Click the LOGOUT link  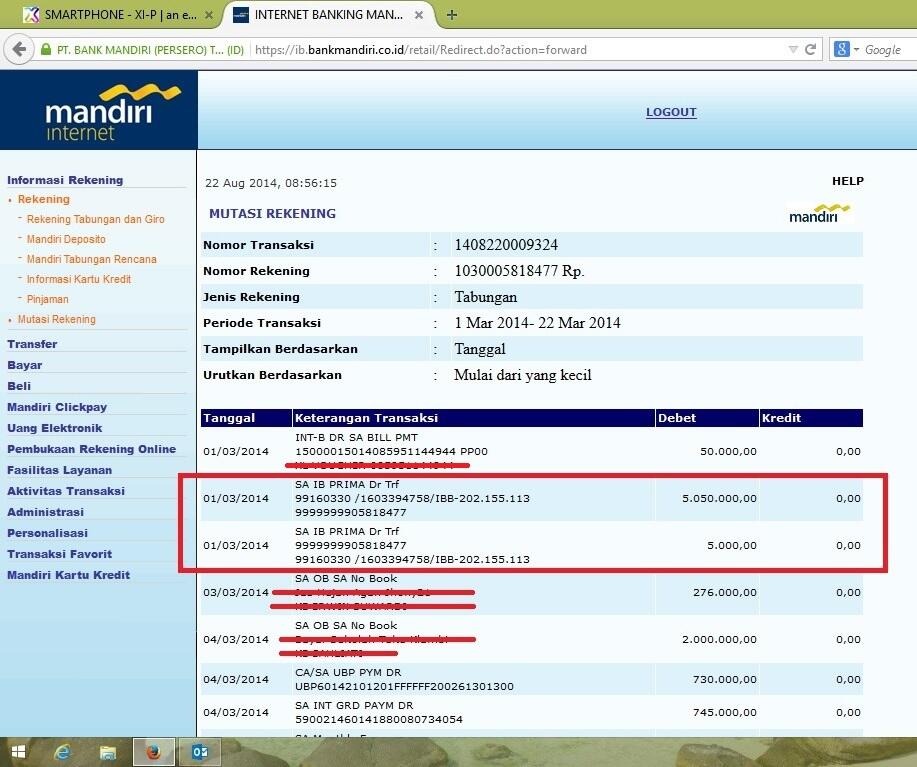[671, 112]
